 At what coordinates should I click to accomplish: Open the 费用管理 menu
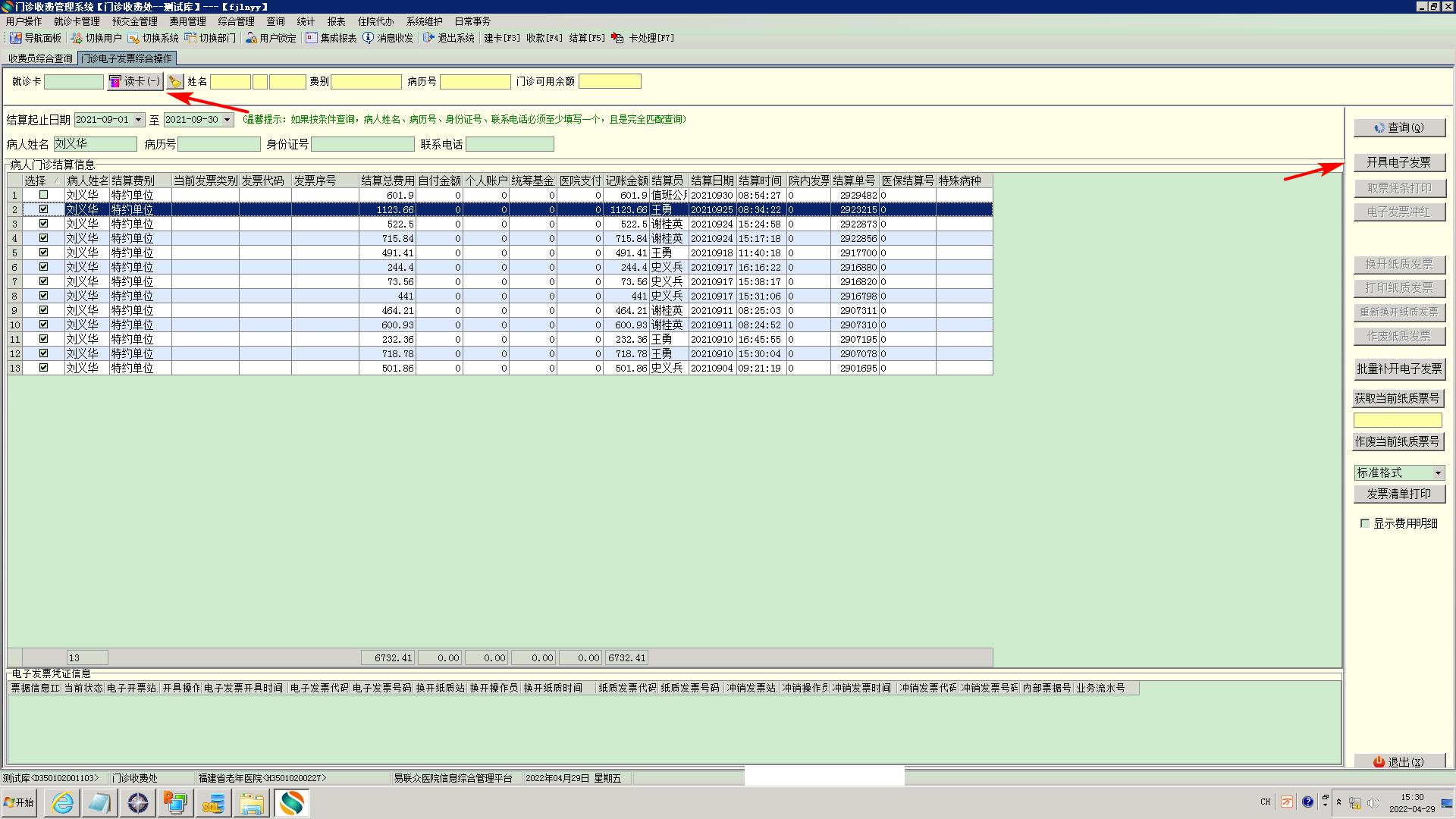click(187, 21)
